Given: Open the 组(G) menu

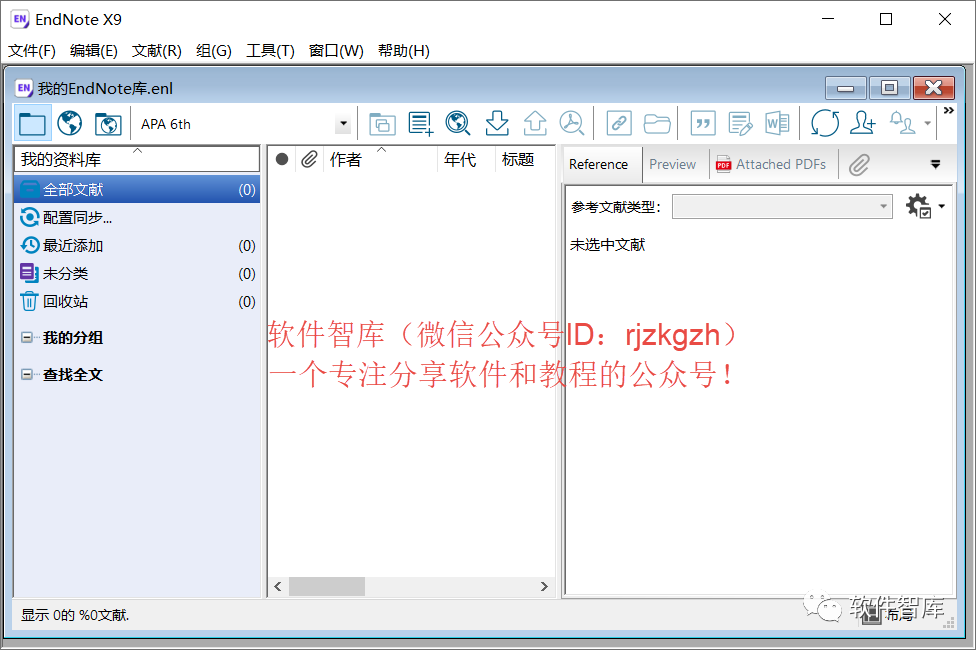Looking at the screenshot, I should click(x=214, y=50).
